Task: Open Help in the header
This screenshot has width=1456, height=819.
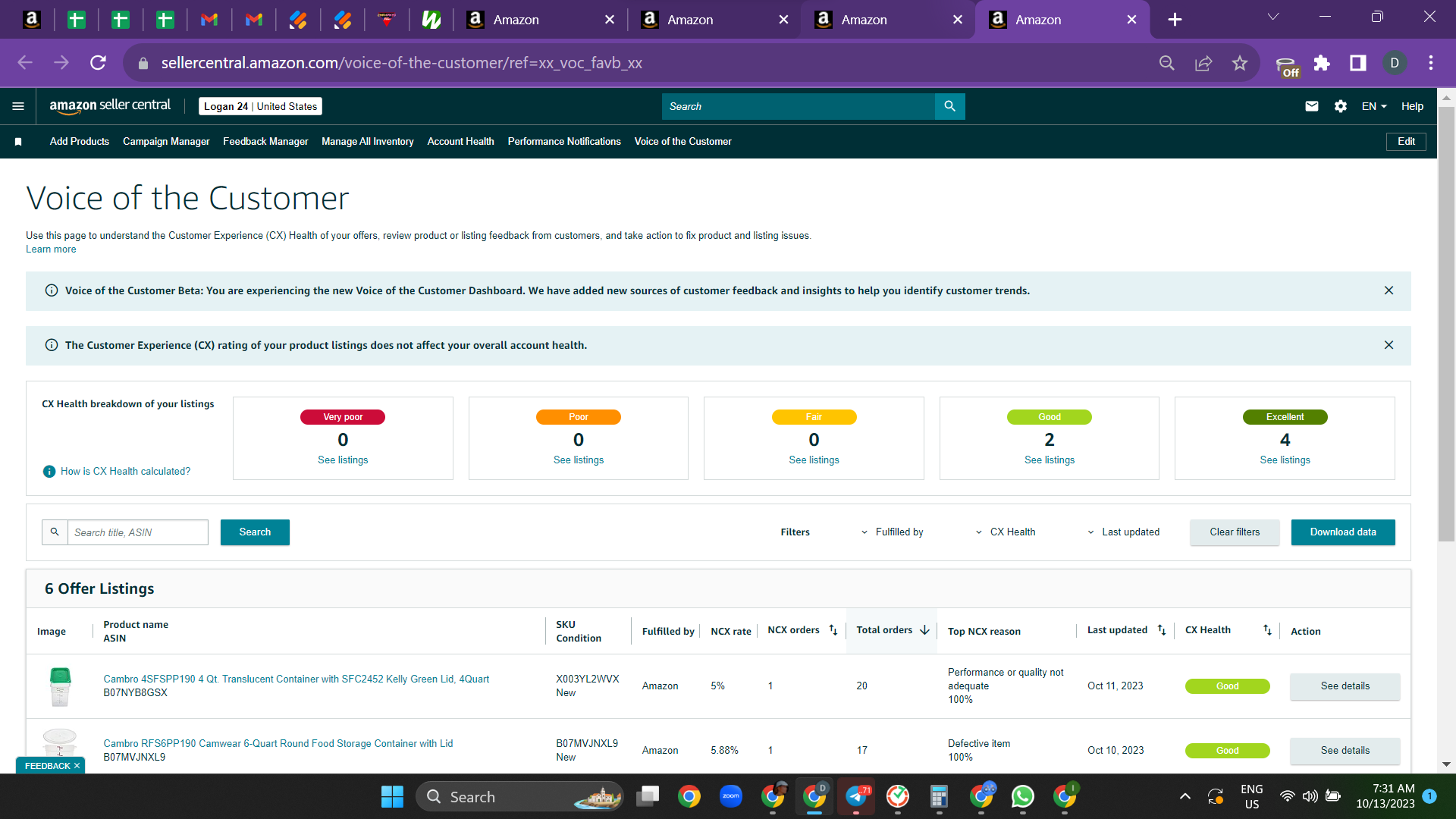Action: (x=1412, y=106)
